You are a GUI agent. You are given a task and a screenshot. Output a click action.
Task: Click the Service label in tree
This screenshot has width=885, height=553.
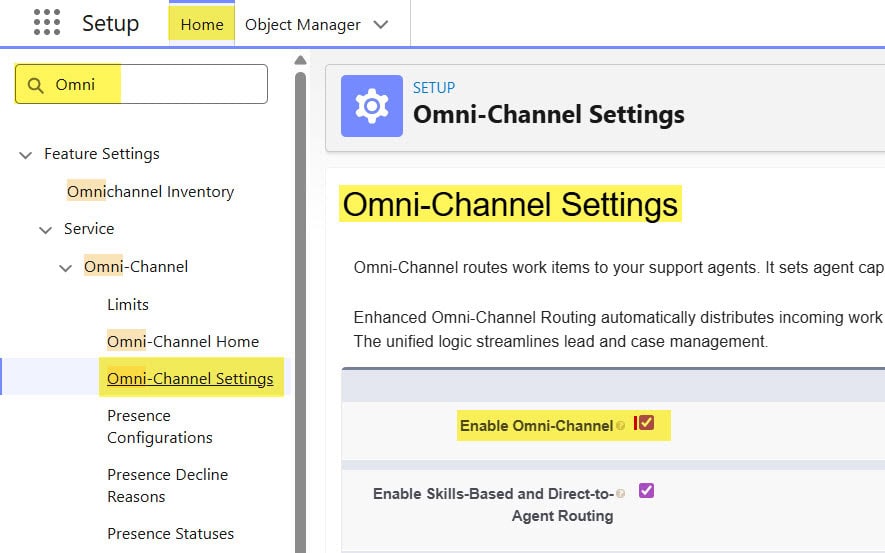pyautogui.click(x=89, y=229)
